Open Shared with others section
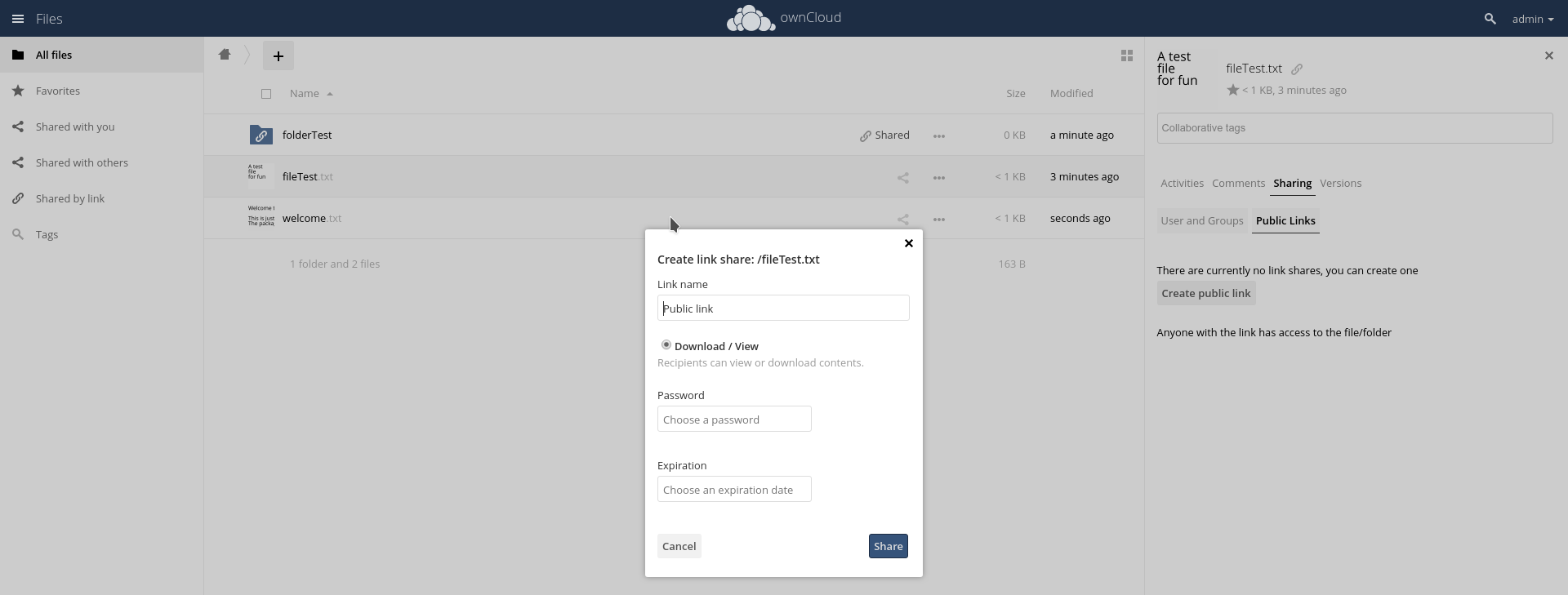This screenshot has height=595, width=1568. coord(101,162)
